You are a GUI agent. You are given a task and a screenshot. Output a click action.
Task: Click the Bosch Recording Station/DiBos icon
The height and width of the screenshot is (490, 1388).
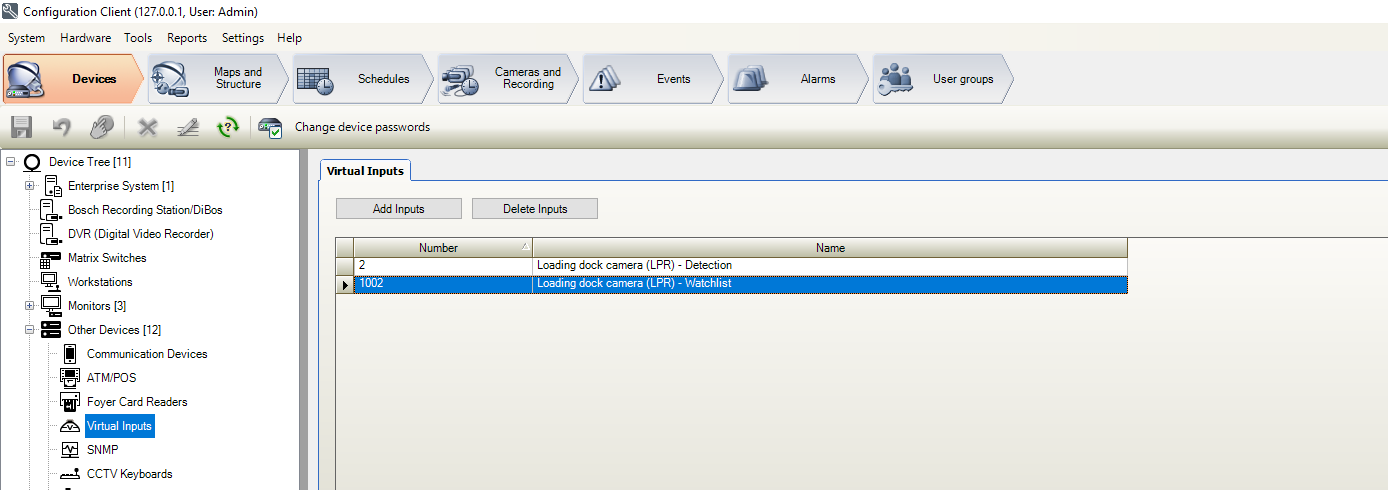(52, 210)
